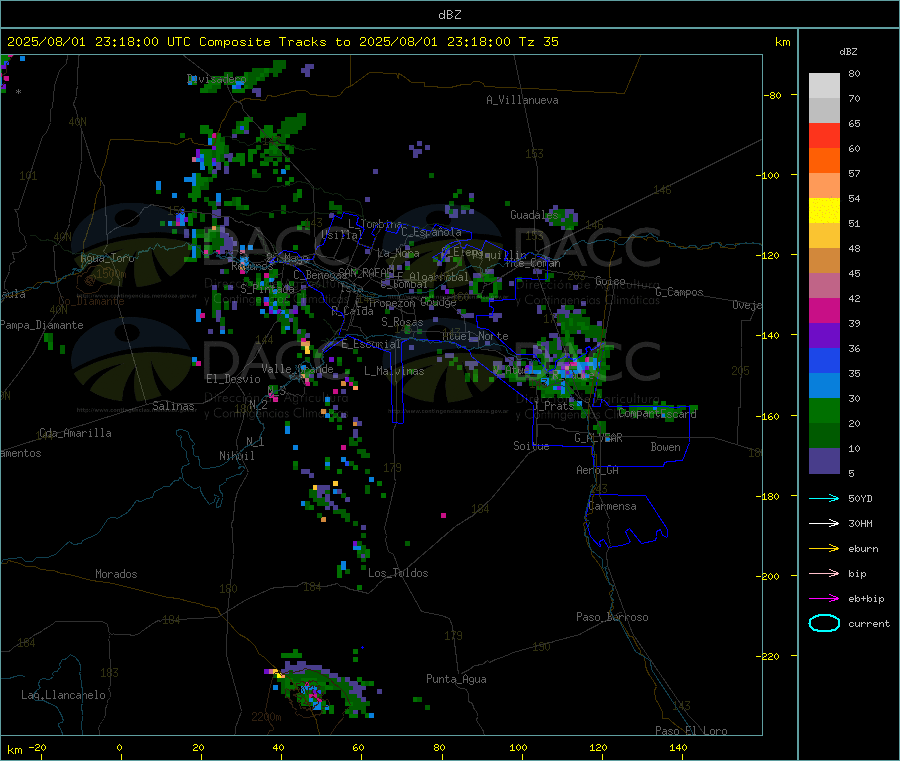Click the Aero_GA map label
Viewport: 900px width, 761px height.
pyautogui.click(x=598, y=470)
